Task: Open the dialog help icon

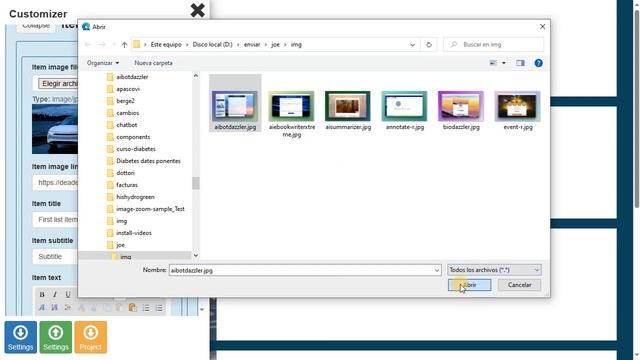Action: click(538, 63)
